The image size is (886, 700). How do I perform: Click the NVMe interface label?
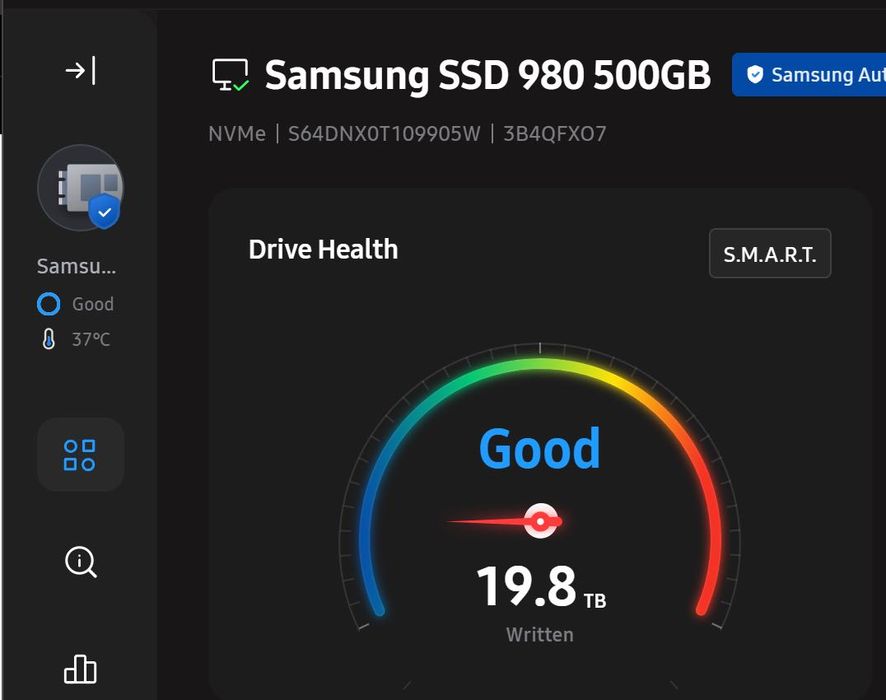click(237, 134)
